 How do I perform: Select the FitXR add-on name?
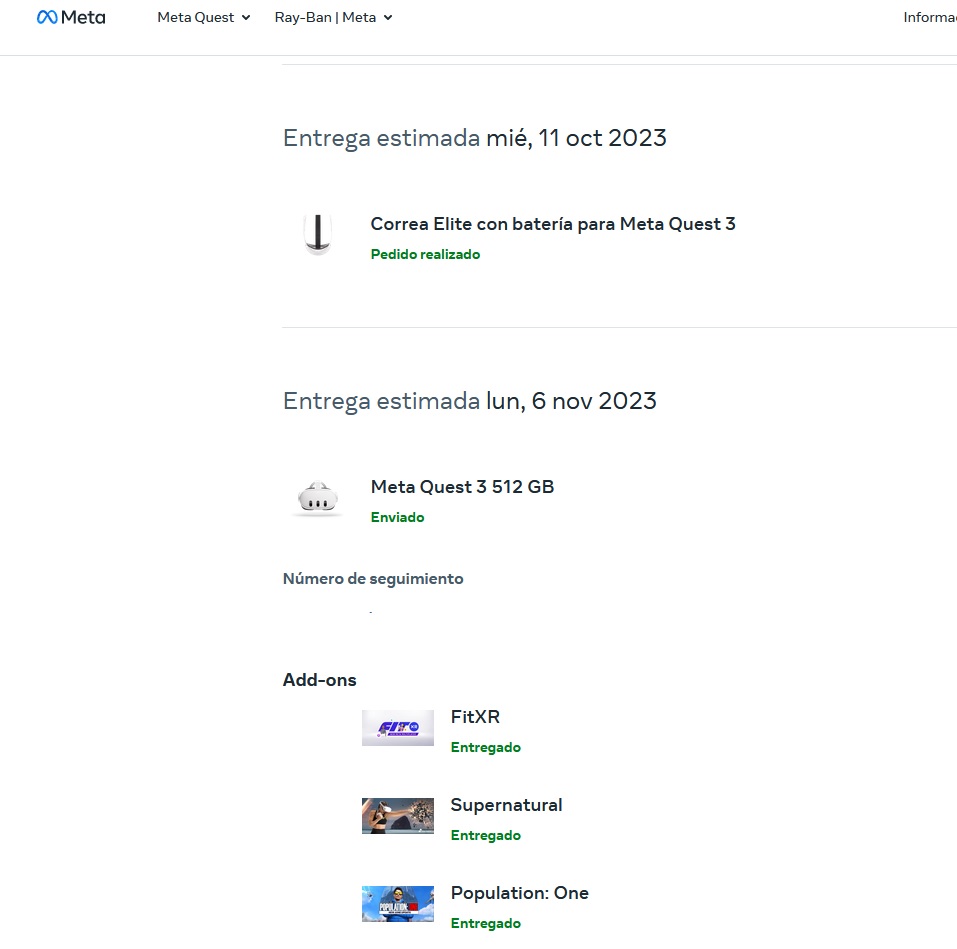tap(475, 716)
